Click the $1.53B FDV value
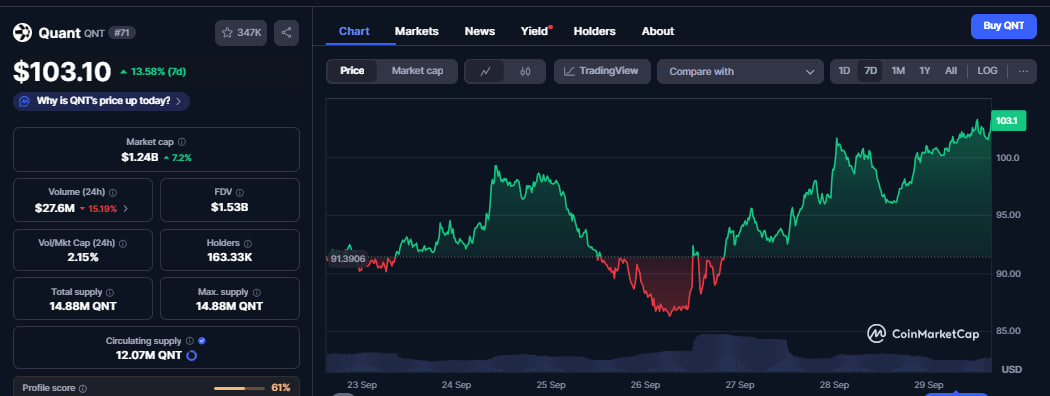This screenshot has width=1050, height=396. pyautogui.click(x=230, y=207)
